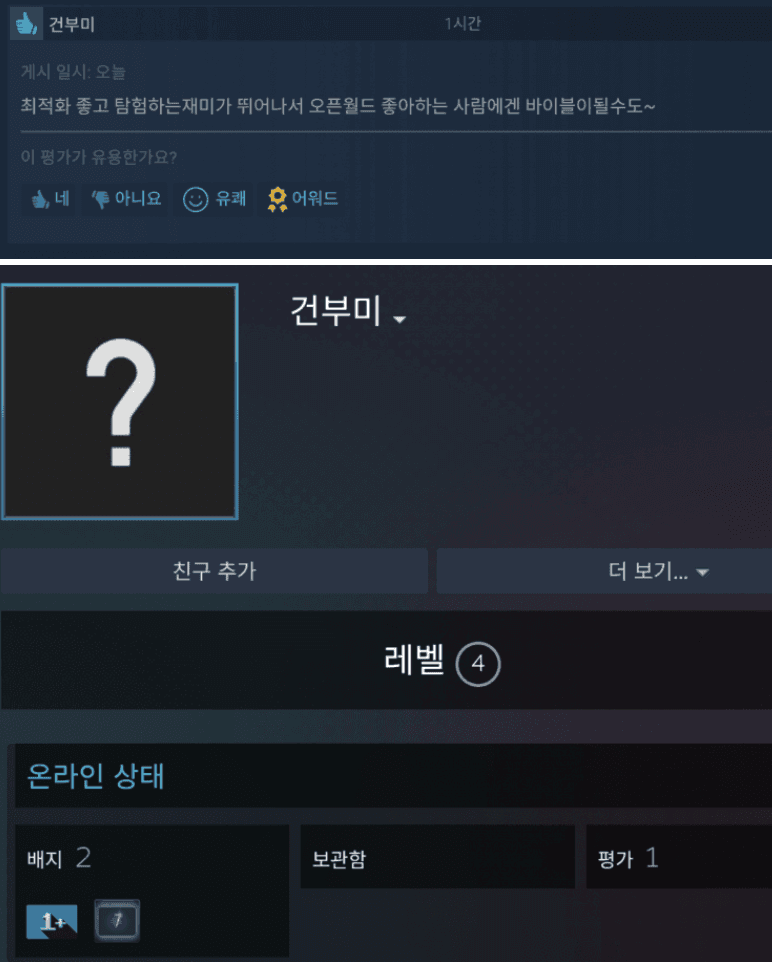Vote 아니요 on review helpfulness
772x962 pixels.
click(x=126, y=199)
